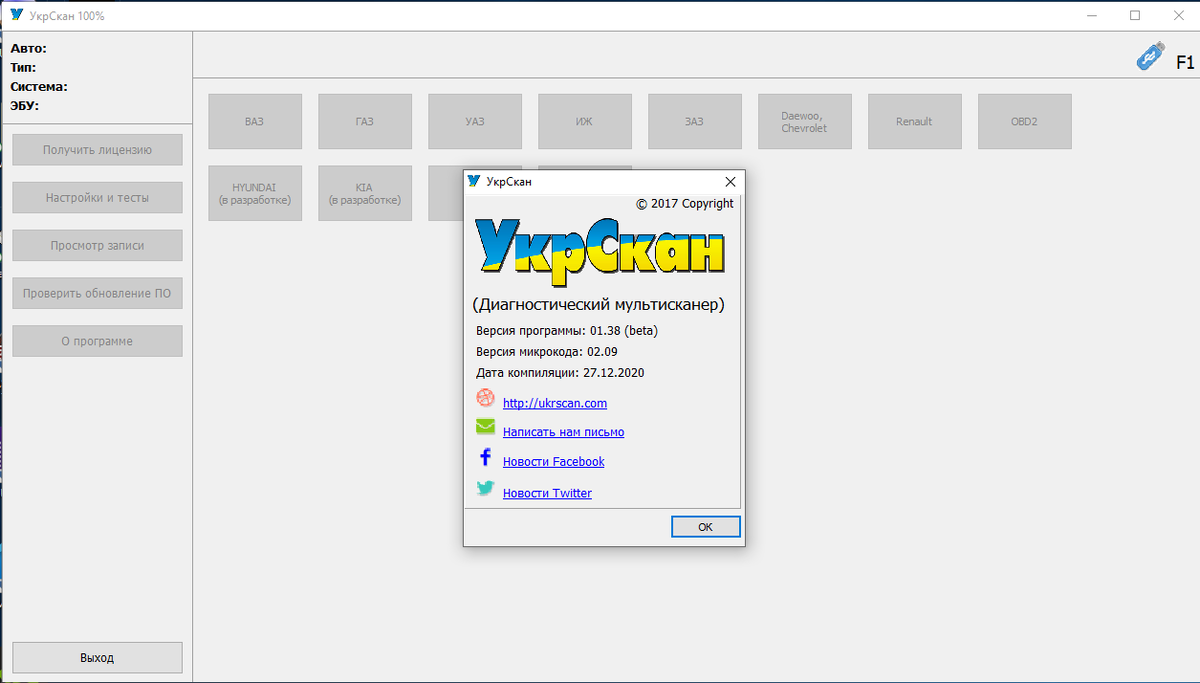Click the Facebook icon in About dialog
Viewport: 1200px width, 683px height.
[485, 458]
